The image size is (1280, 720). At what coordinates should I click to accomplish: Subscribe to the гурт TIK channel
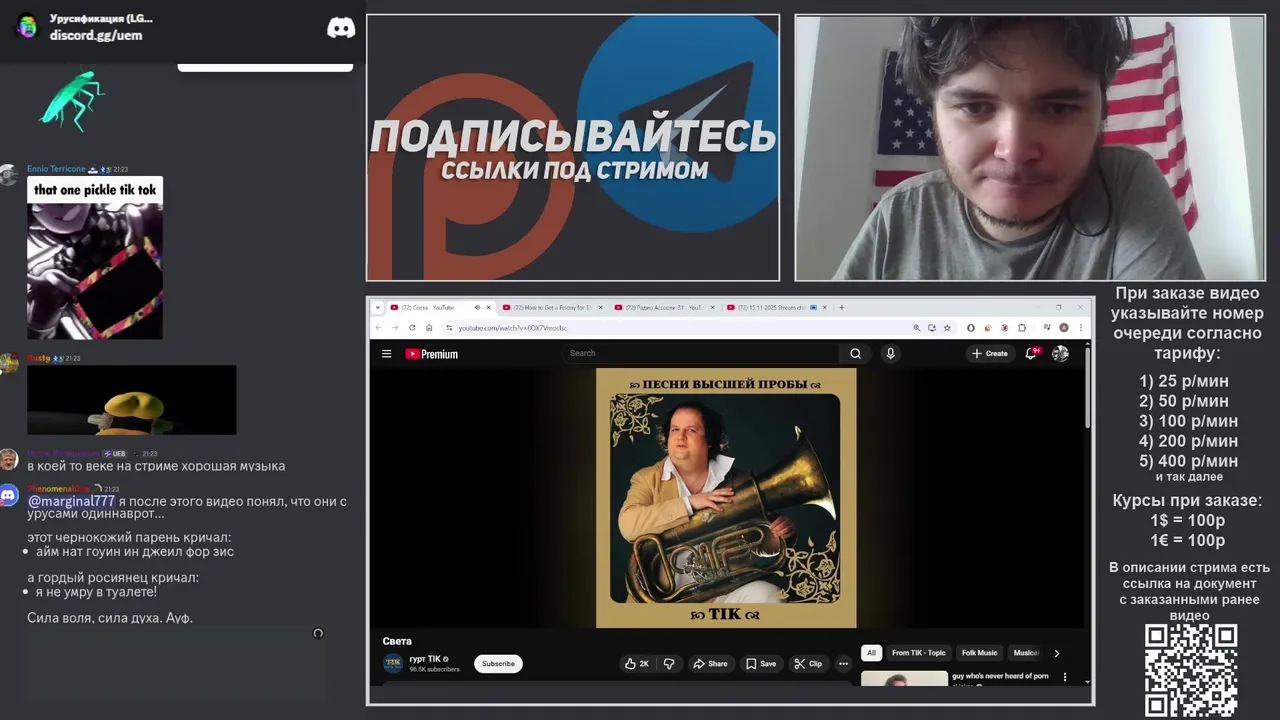498,663
